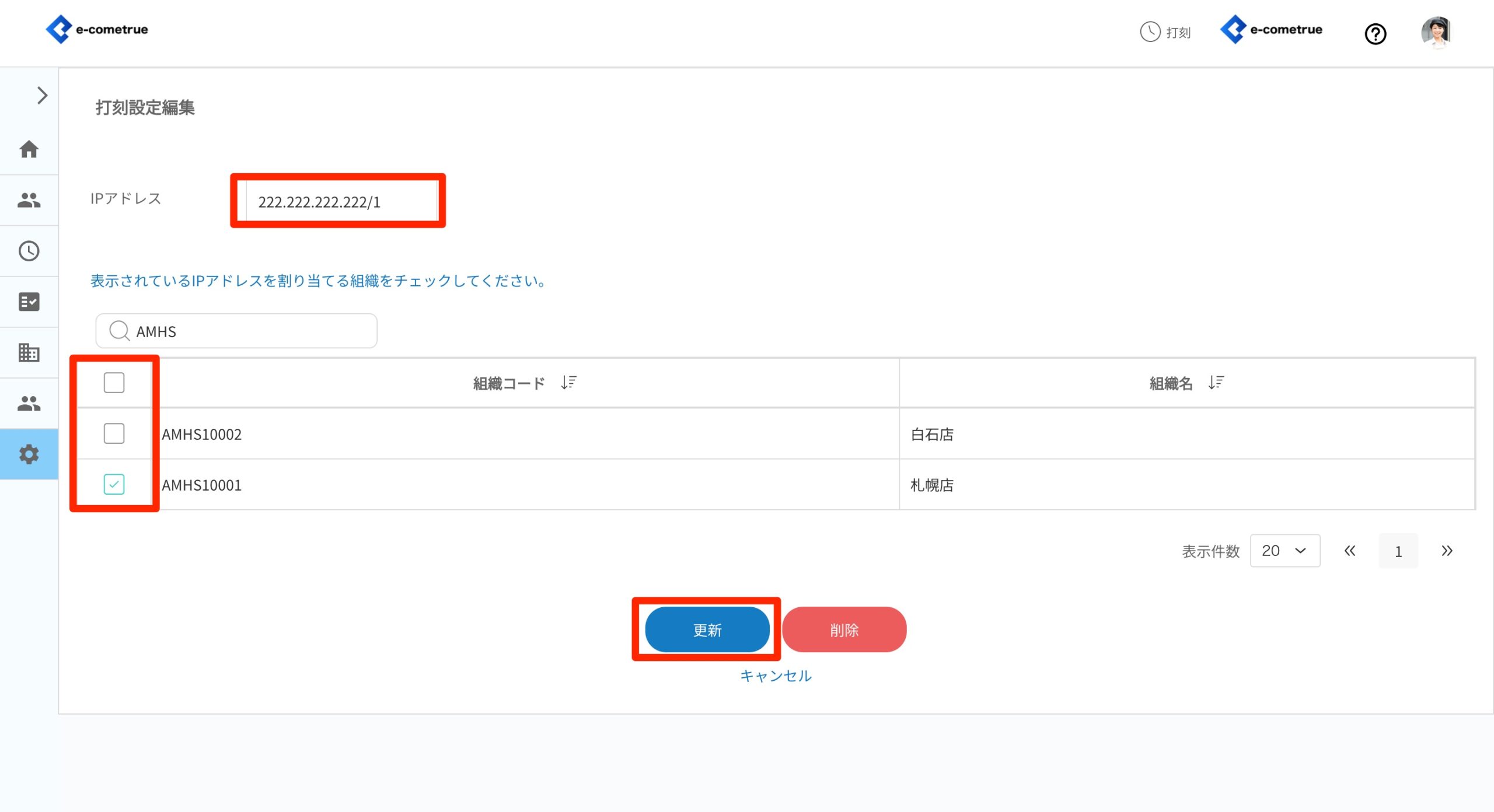1494x812 pixels.
Task: Open the employees icon in sidebar
Action: pos(29,200)
